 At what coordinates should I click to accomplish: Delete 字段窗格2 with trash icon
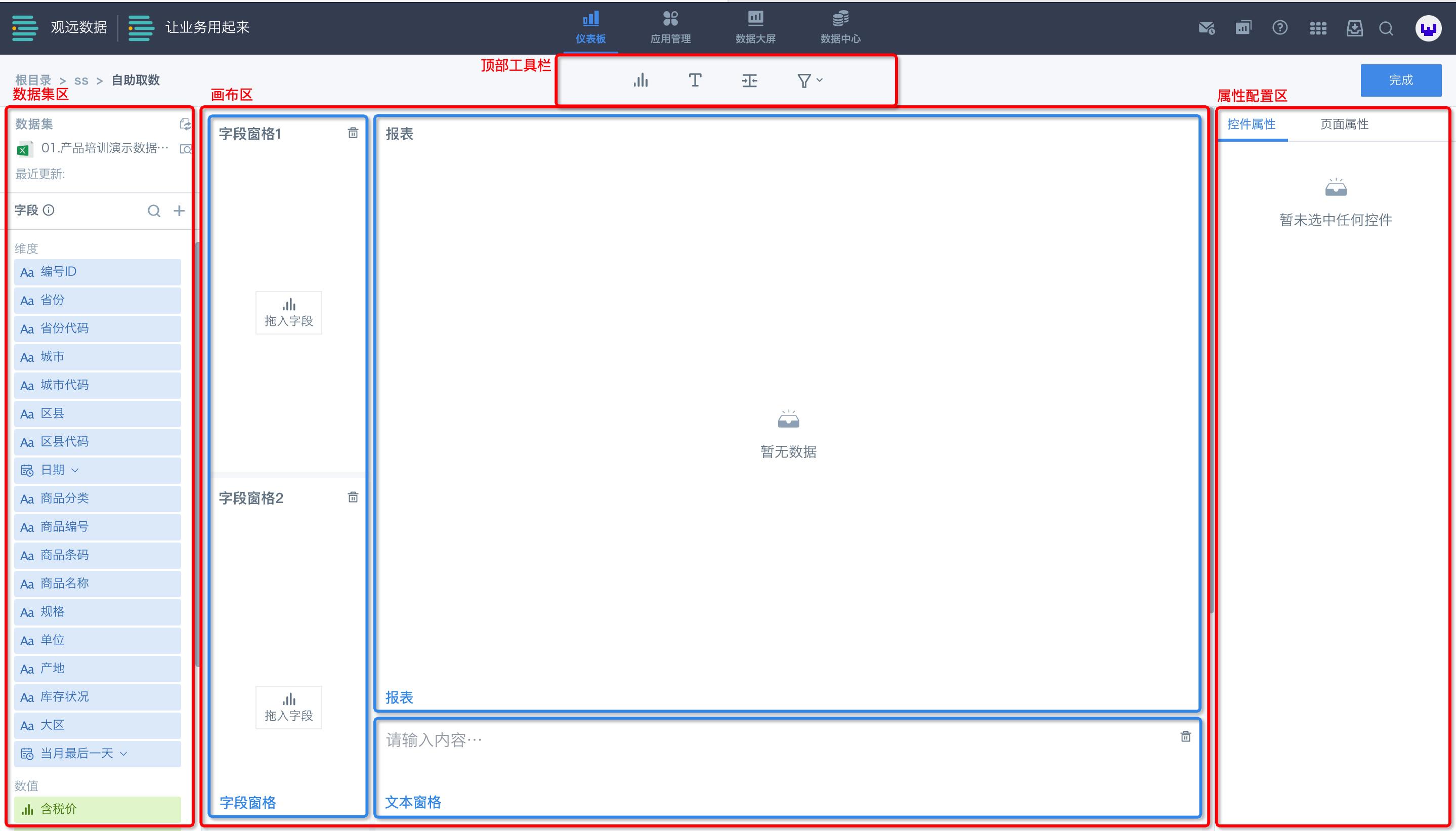coord(353,497)
